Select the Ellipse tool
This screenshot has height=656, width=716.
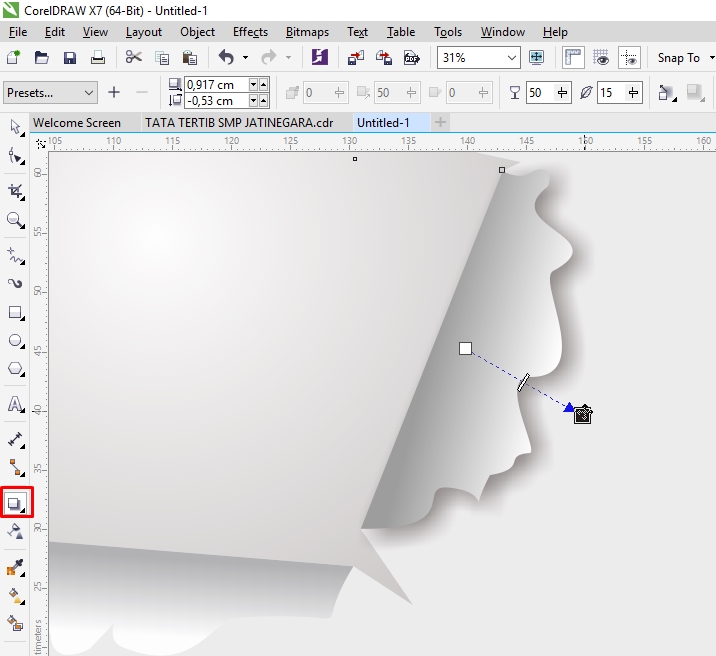point(16,341)
